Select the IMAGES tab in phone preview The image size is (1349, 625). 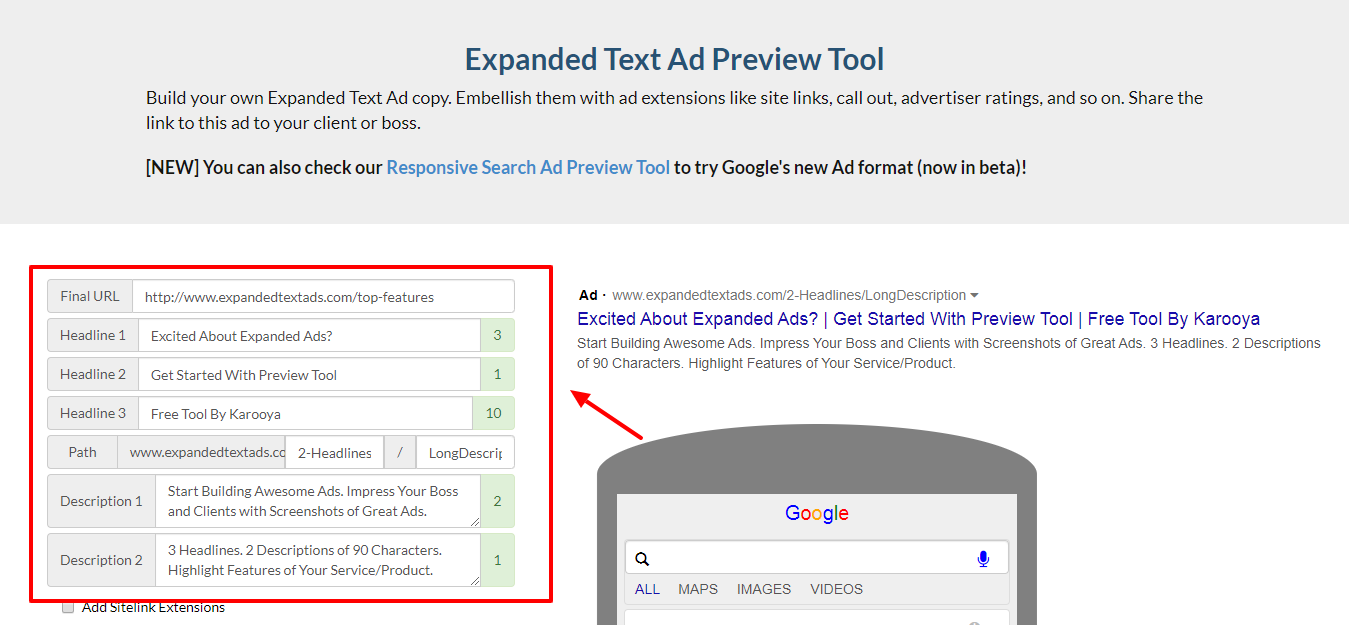point(764,589)
